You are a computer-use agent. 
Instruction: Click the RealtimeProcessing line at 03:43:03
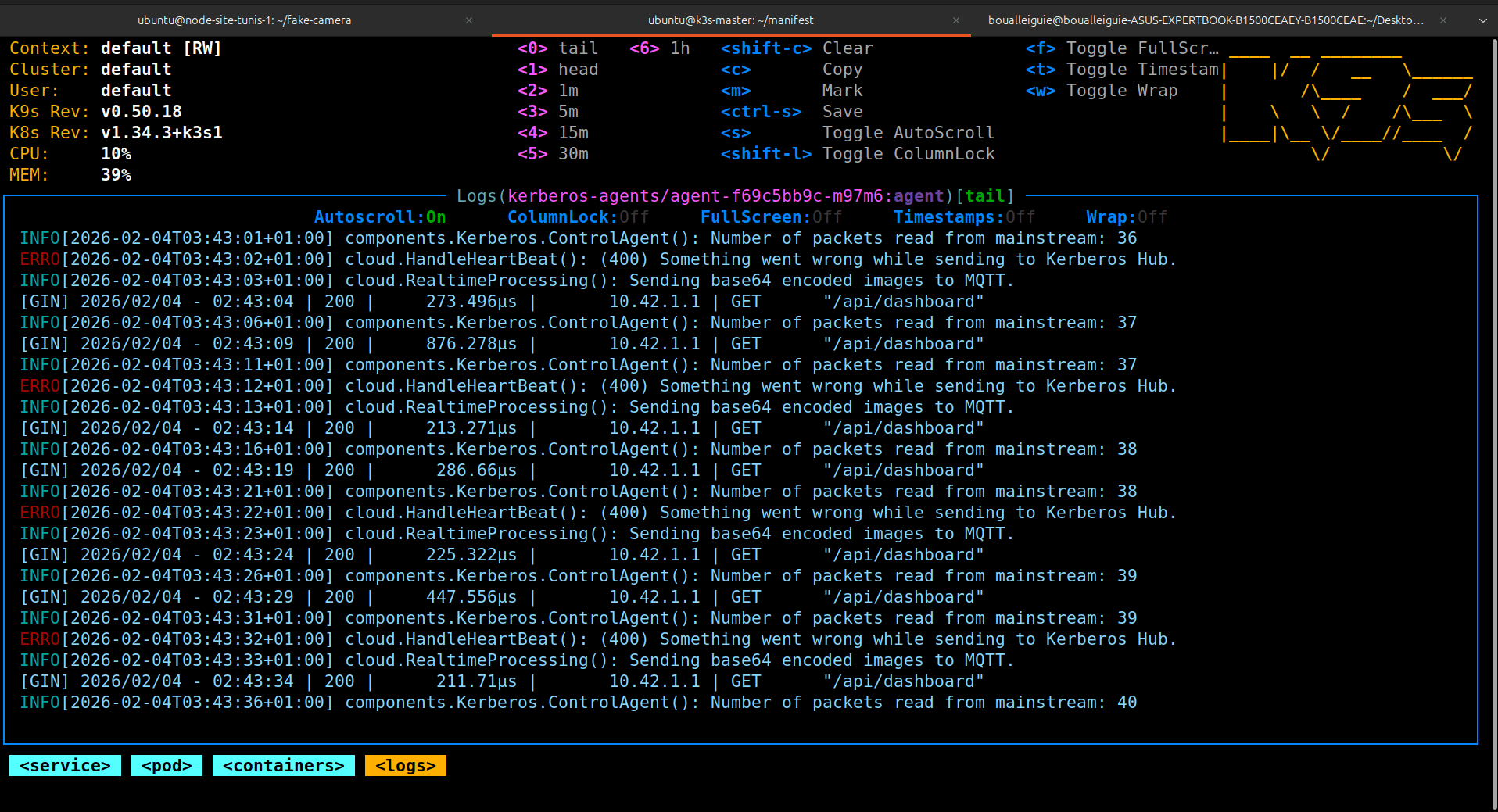pyautogui.click(x=517, y=281)
